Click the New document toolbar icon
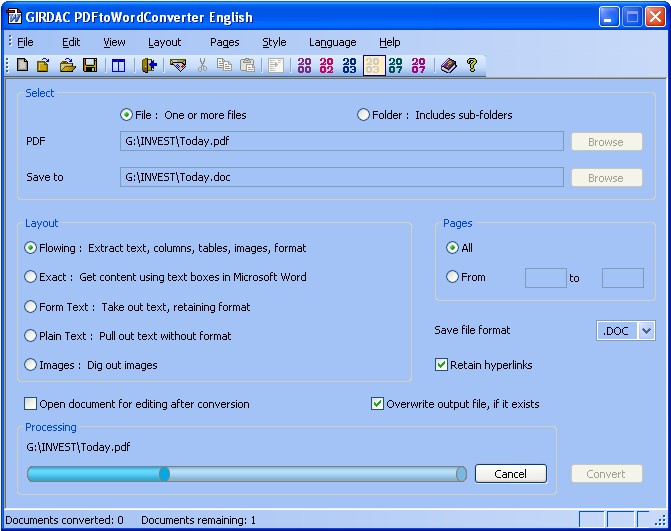The width and height of the screenshot is (671, 531). point(23,65)
